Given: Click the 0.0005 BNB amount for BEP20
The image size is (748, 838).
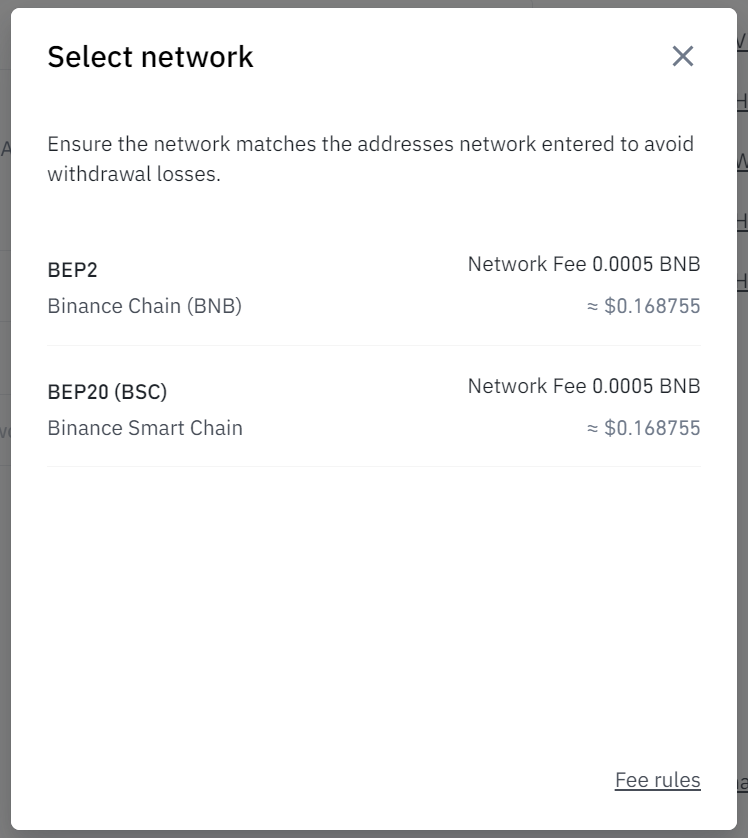Looking at the screenshot, I should click(646, 386).
